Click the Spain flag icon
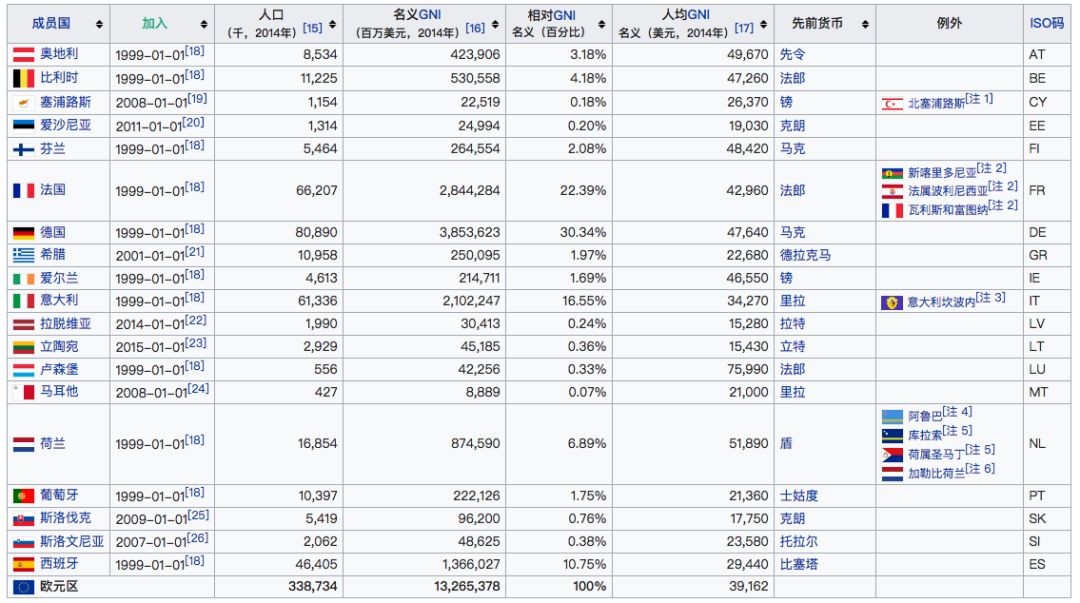Image resolution: width=1080 pixels, height=603 pixels. point(23,564)
